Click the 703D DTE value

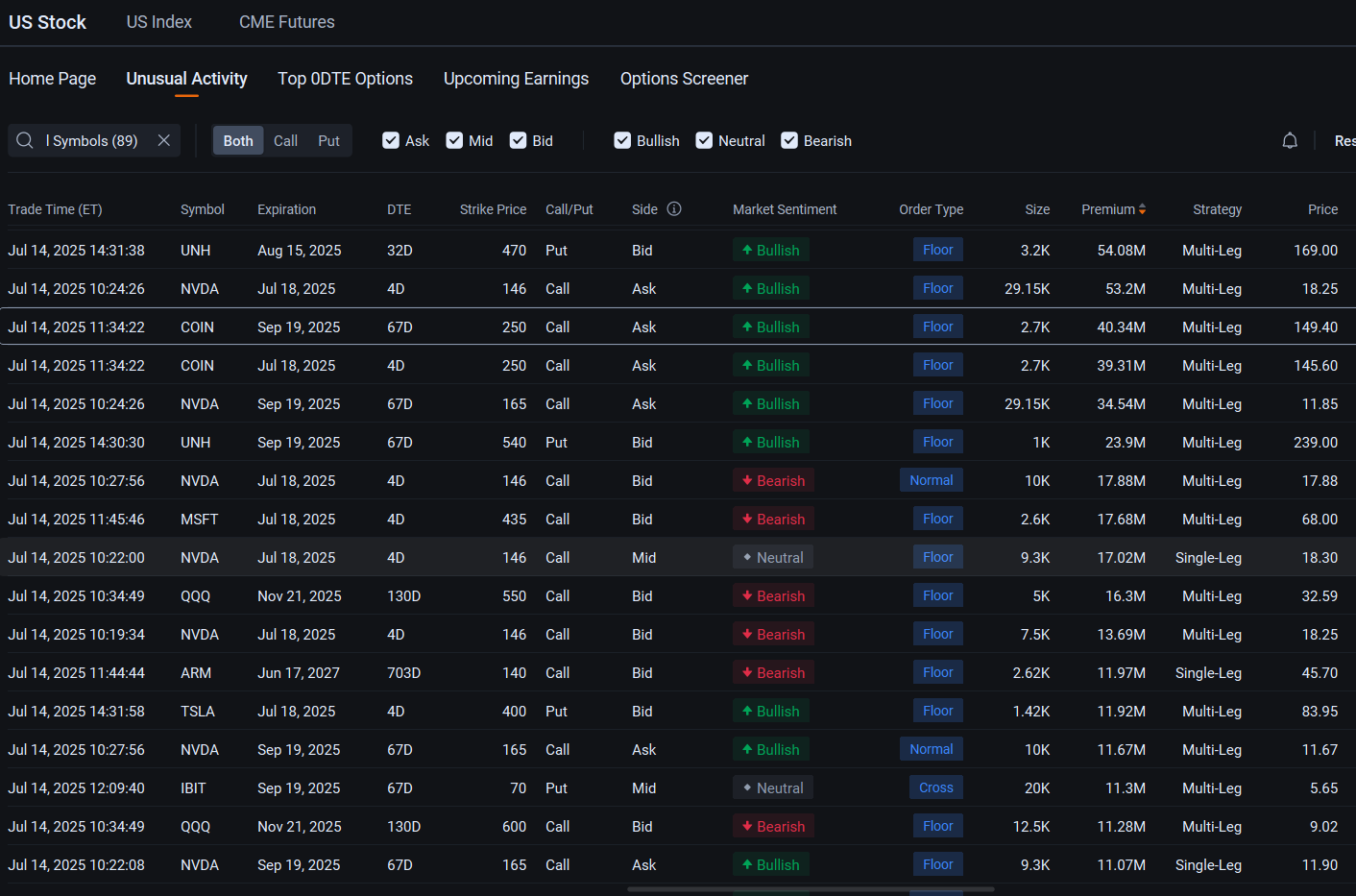click(403, 673)
